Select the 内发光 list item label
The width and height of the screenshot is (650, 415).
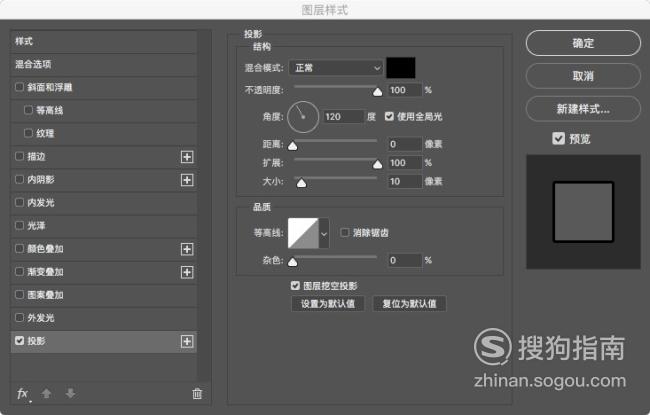(41, 203)
